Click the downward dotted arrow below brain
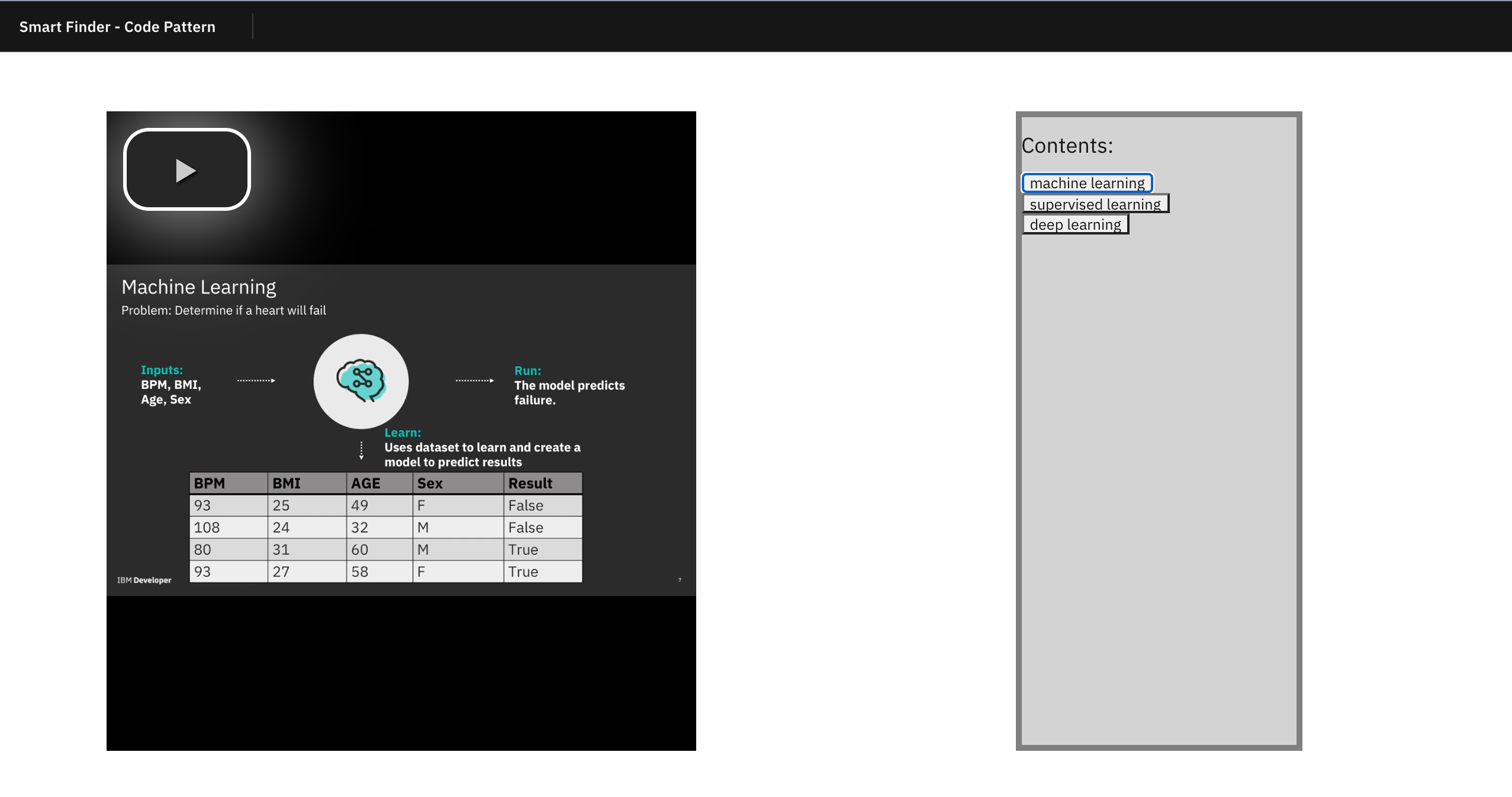 [x=361, y=451]
